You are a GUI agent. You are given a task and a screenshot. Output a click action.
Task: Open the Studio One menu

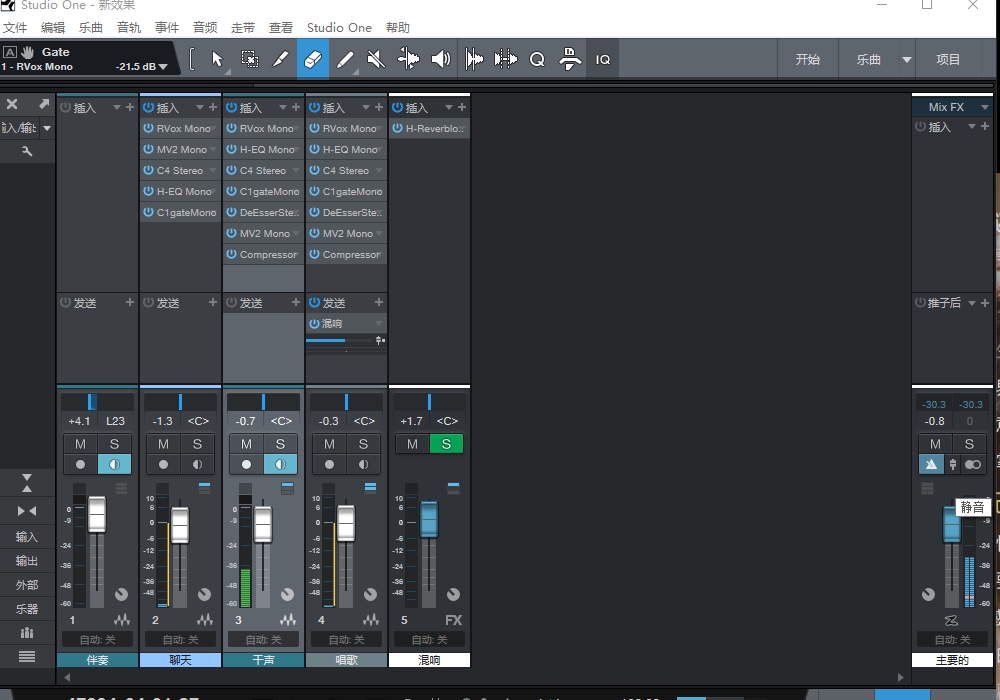point(339,27)
